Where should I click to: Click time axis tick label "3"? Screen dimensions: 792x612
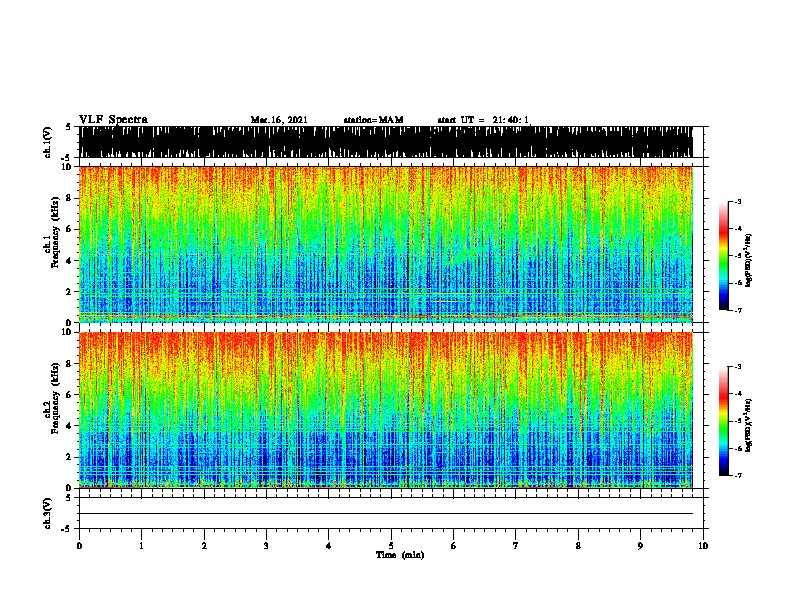266,546
